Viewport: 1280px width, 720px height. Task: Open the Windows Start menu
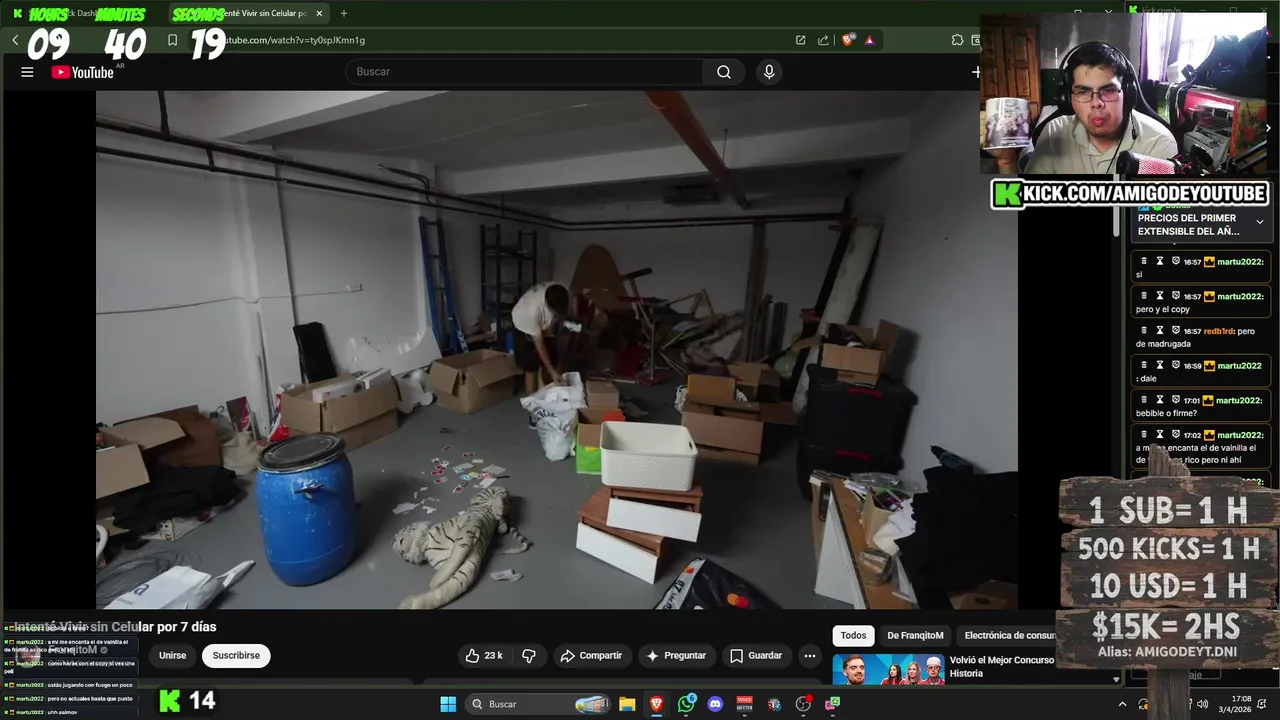coord(448,704)
